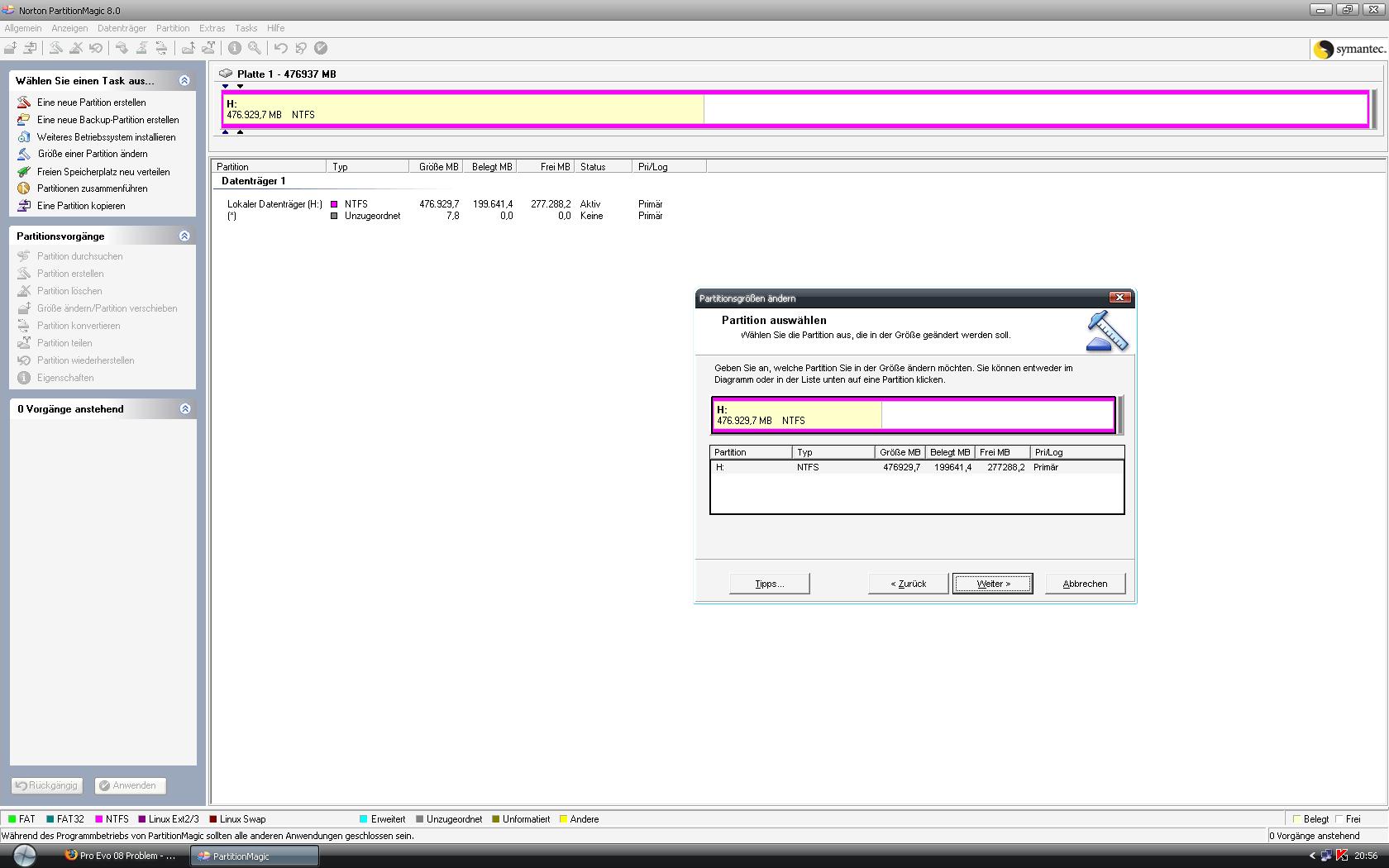Select H: partition in main disk map
This screenshot has height=868, width=1389.
[795, 109]
